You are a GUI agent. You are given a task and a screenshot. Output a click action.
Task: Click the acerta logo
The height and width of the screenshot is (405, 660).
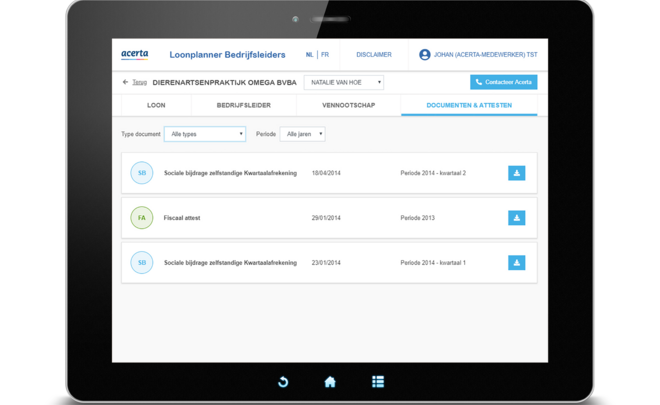point(135,55)
